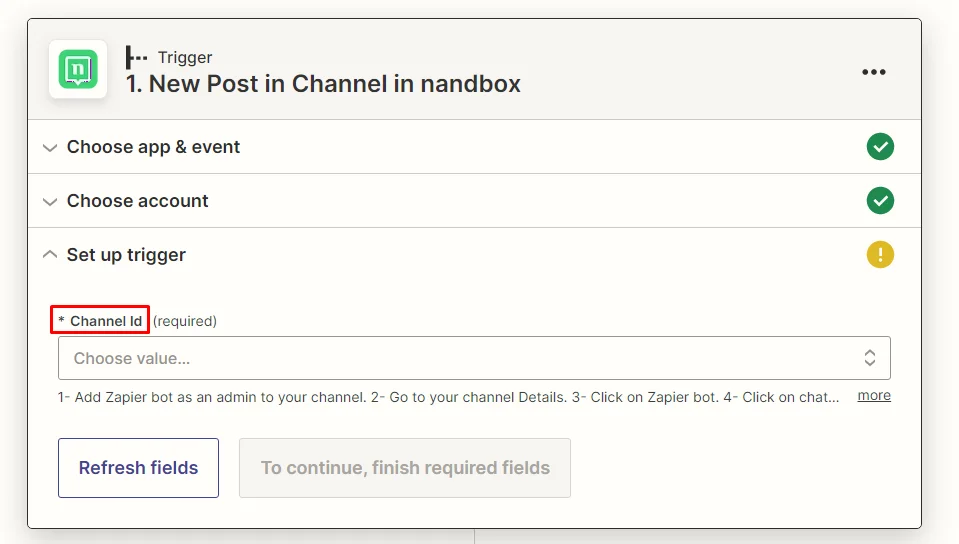Image resolution: width=959 pixels, height=544 pixels.
Task: Click green checkmark beside Choose app & event
Action: coord(880,147)
